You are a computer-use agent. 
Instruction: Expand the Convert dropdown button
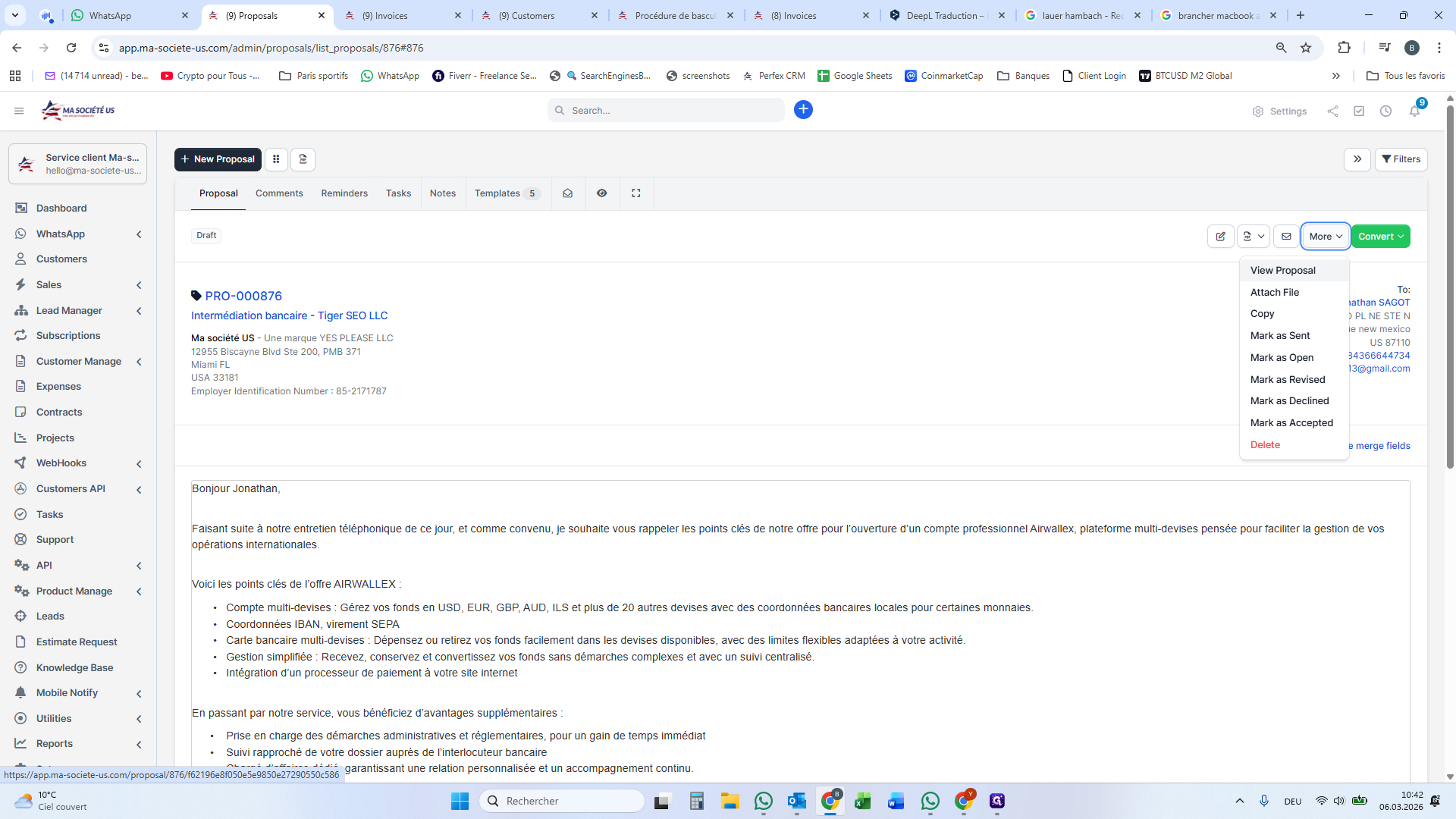(x=1380, y=237)
